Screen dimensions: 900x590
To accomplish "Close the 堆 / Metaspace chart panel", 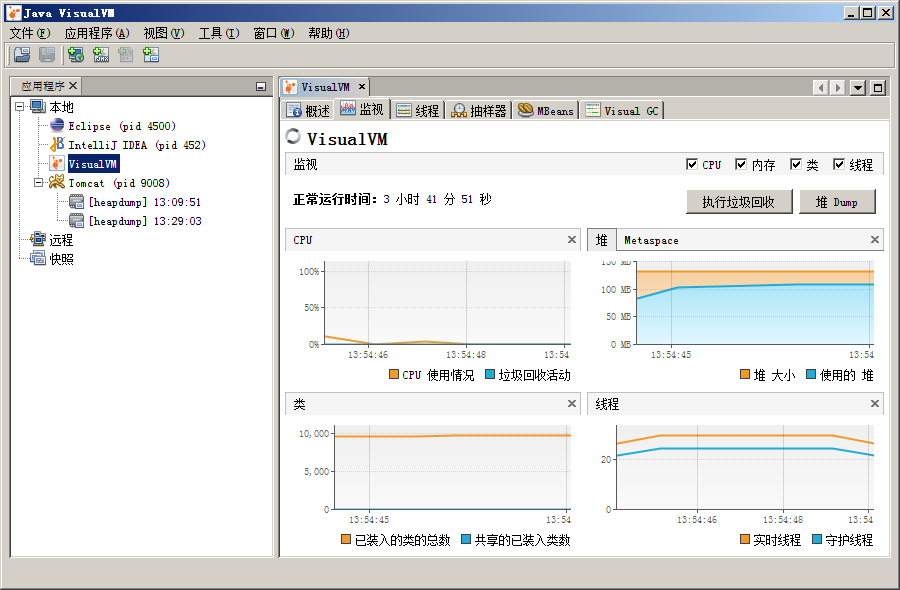I will (x=875, y=239).
